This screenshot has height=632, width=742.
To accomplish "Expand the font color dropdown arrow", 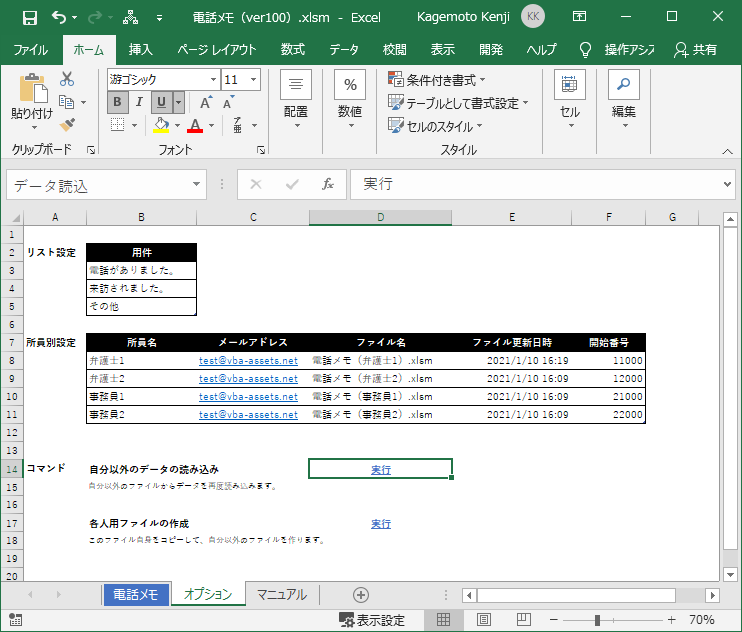I will point(212,125).
